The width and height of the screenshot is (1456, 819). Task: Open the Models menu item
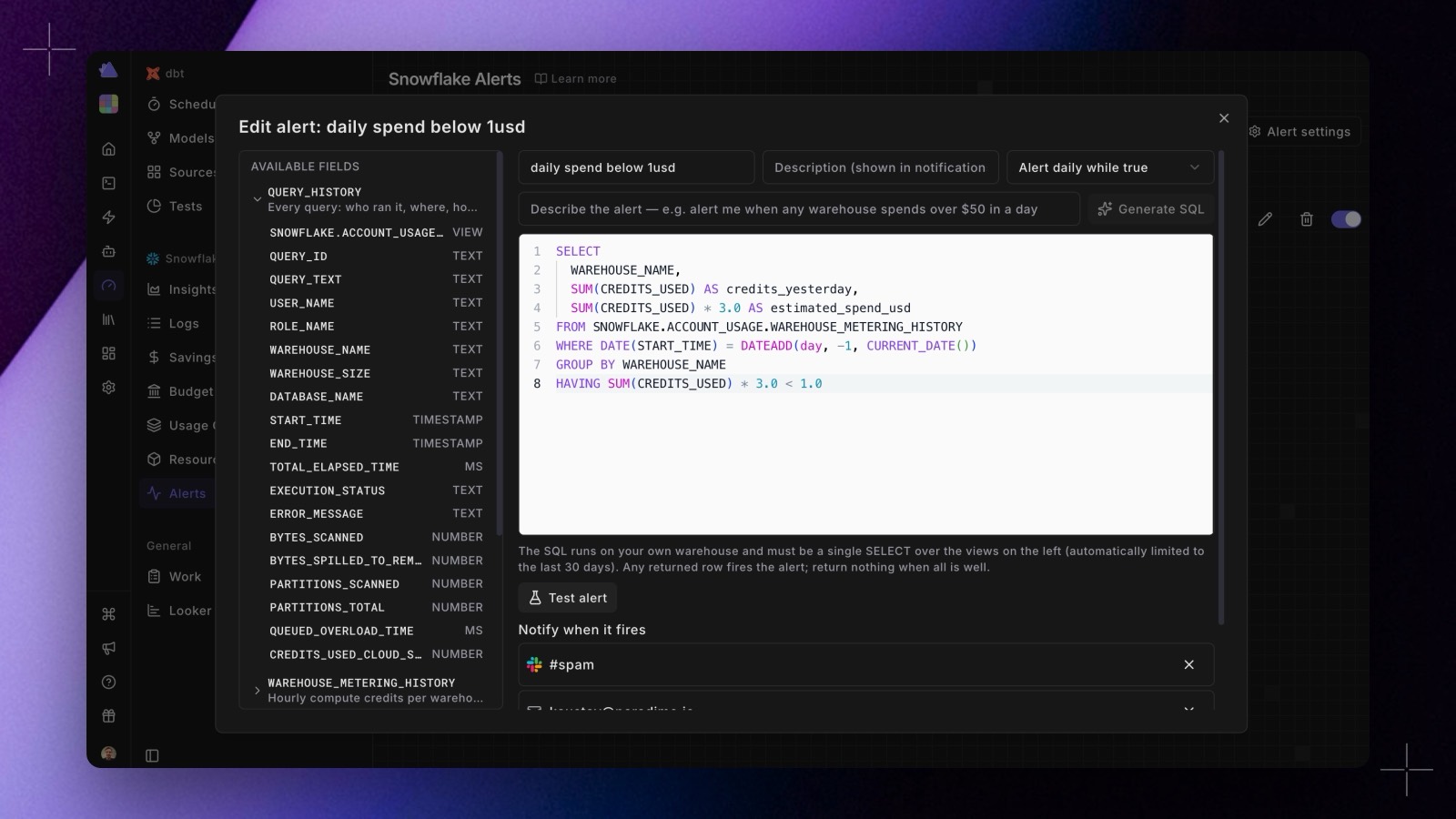click(182, 138)
